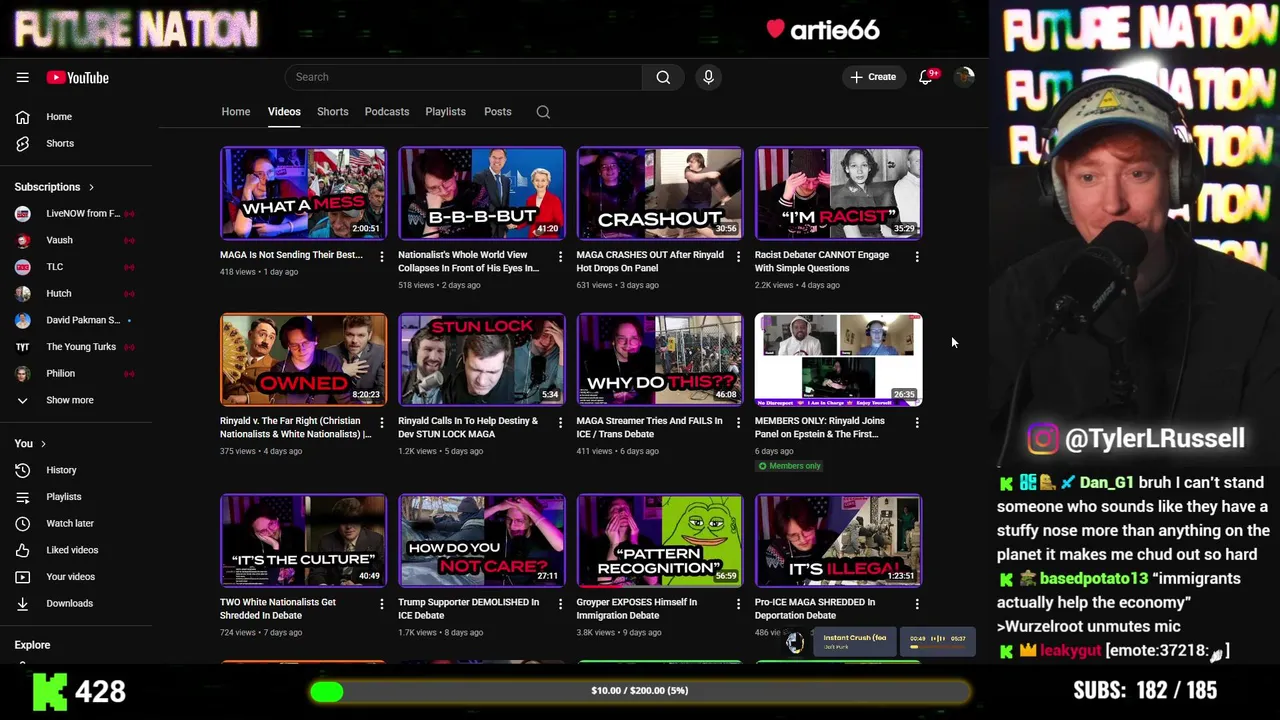Open History in the sidebar
1280x720 pixels.
(x=76, y=470)
